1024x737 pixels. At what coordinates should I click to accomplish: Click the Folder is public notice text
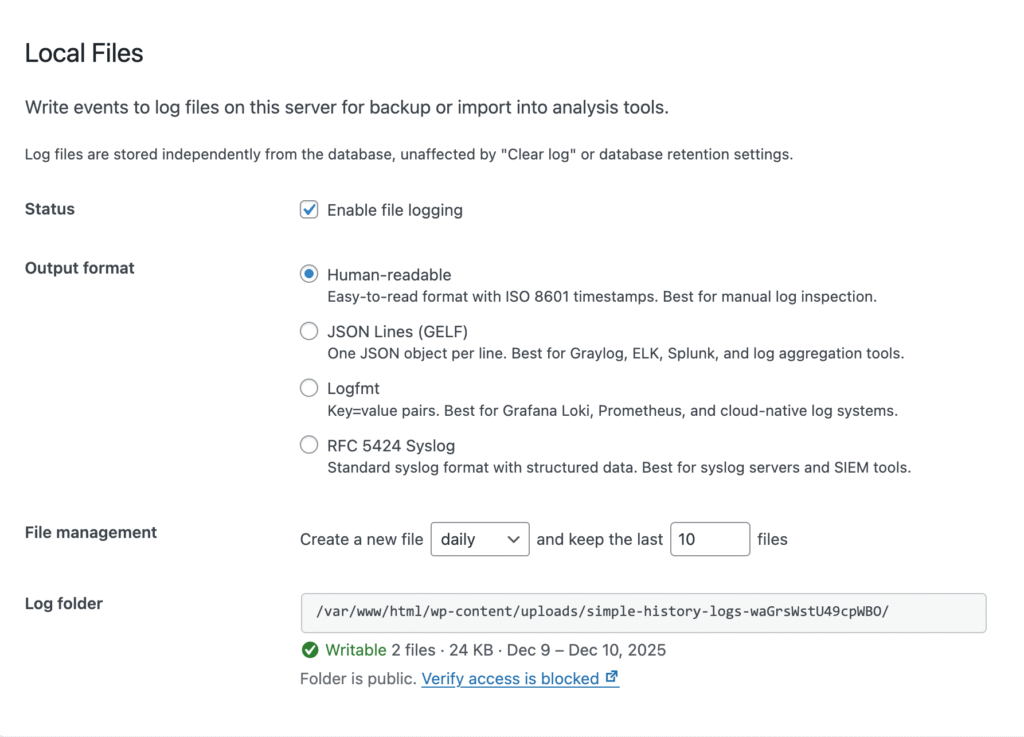(x=358, y=678)
